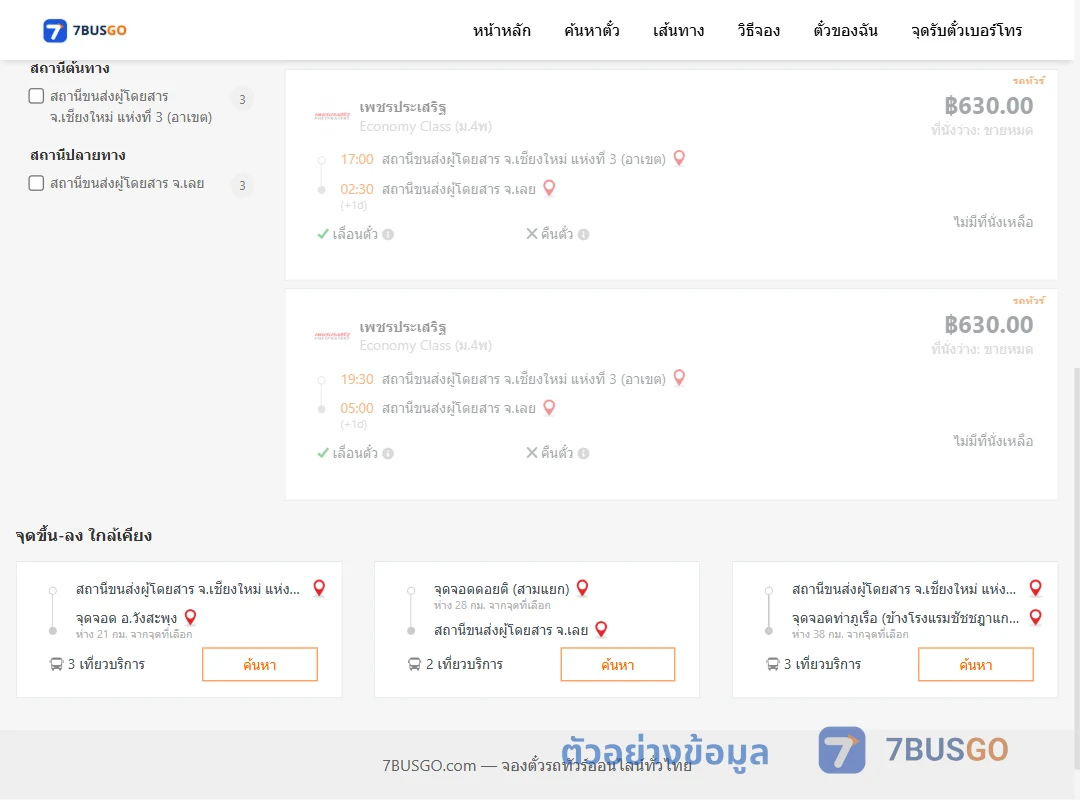Click info icon next to เลื่อนตั๋ว in 19:30 trip
Viewport: 1080px width, 800px height.
388,453
